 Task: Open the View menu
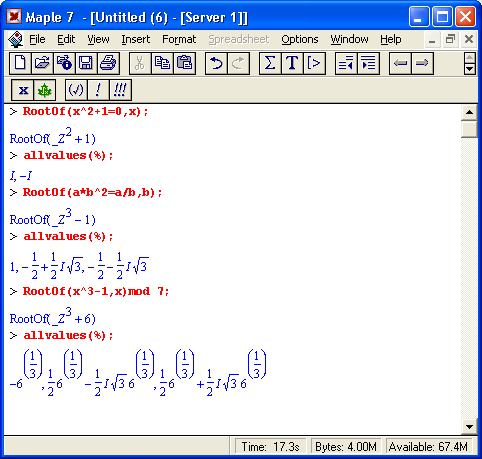[x=98, y=39]
